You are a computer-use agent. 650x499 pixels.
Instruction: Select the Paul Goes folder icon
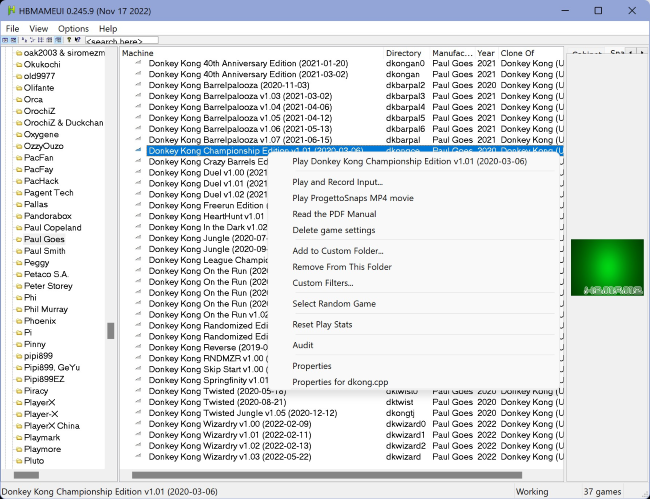[19, 240]
